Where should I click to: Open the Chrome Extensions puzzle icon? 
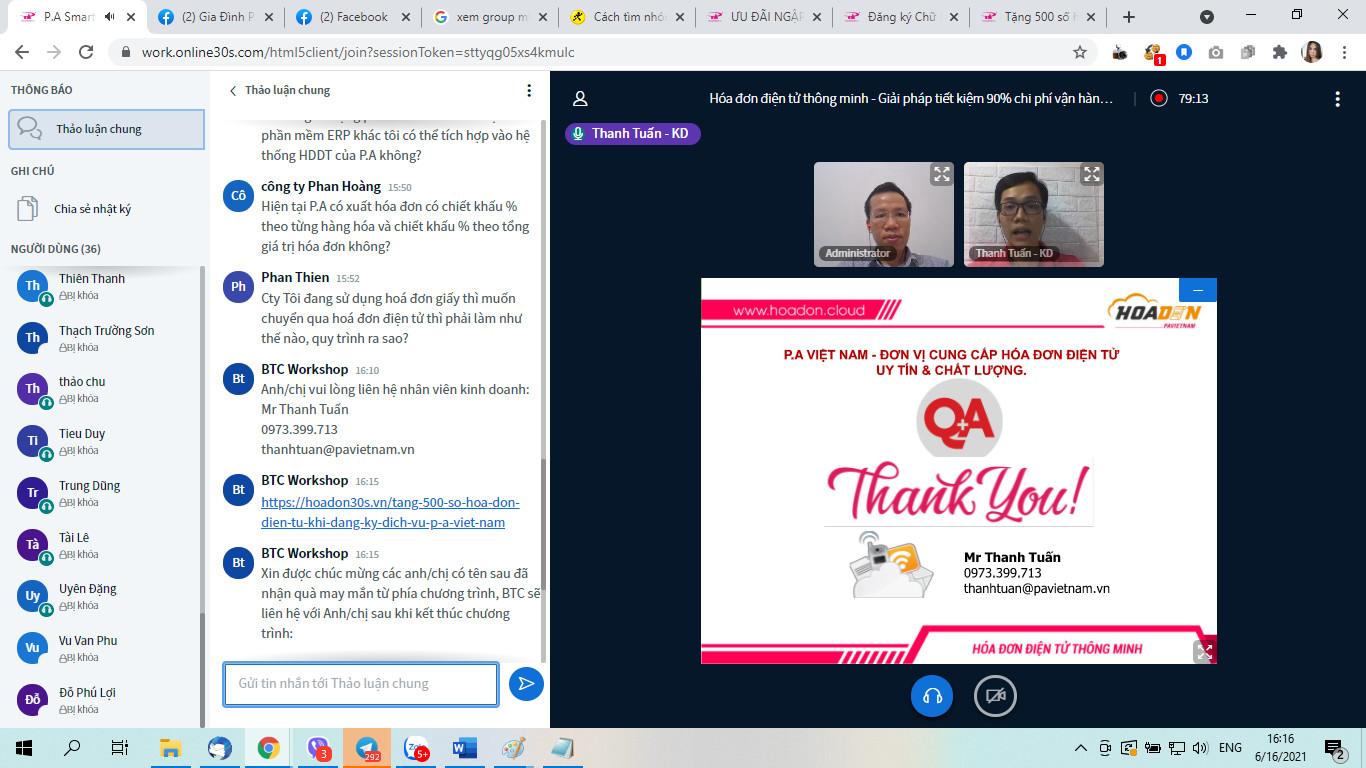click(1279, 52)
